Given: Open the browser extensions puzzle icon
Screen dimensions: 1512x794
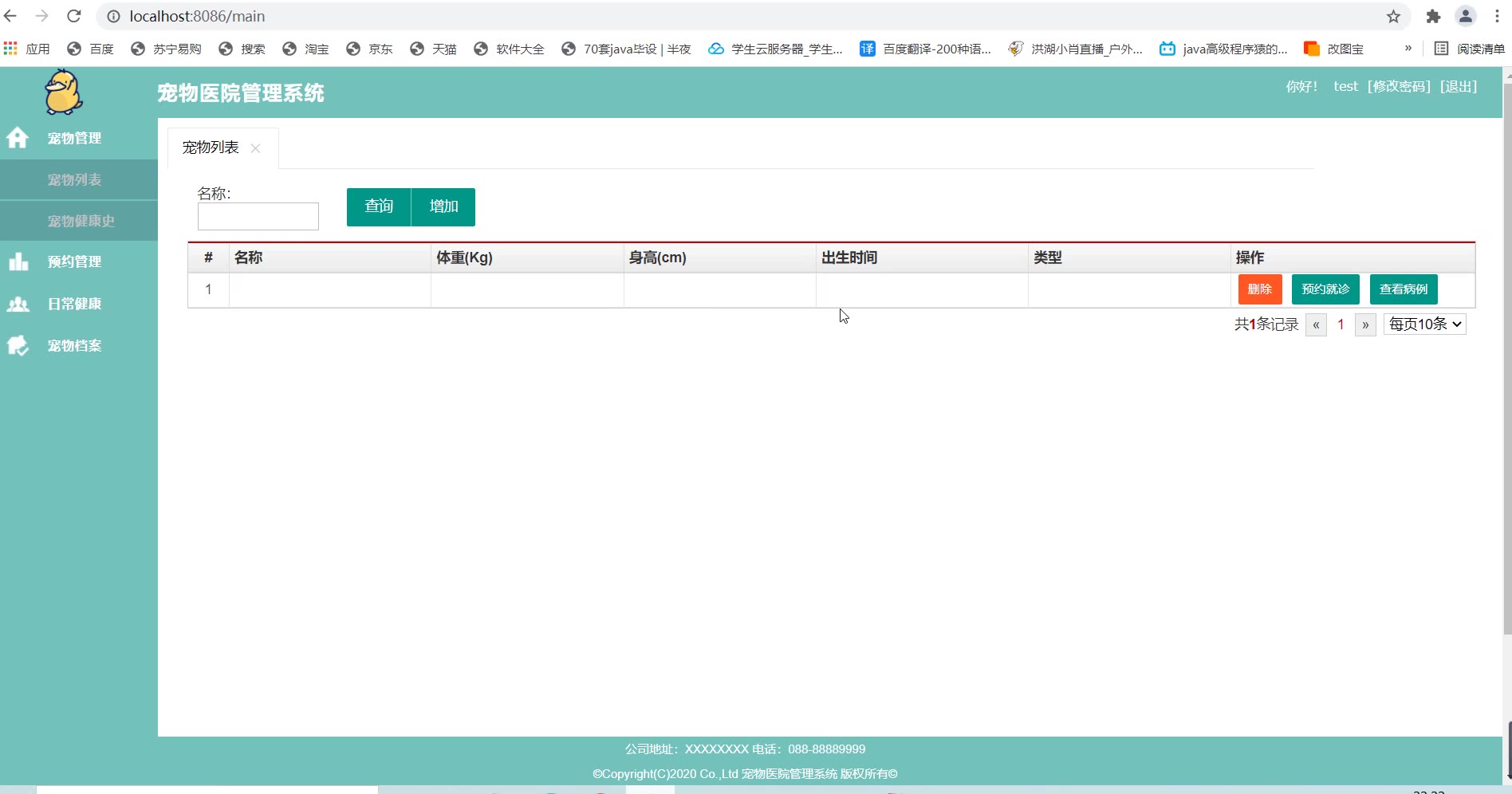Looking at the screenshot, I should coord(1433,16).
